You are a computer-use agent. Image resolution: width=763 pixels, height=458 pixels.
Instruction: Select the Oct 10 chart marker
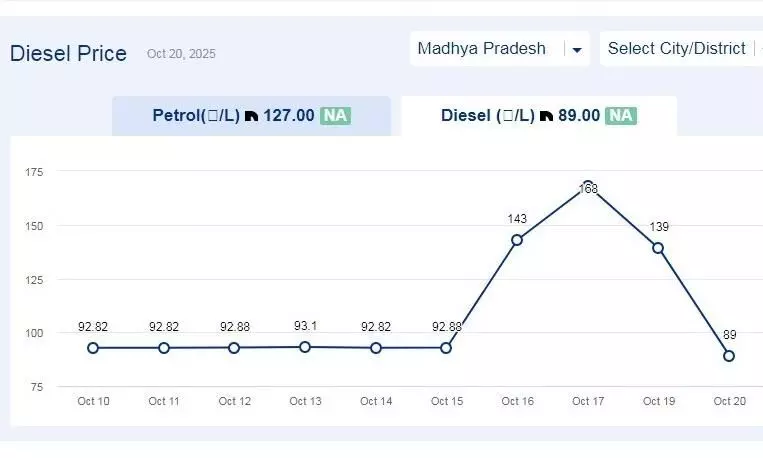[x=93, y=348]
